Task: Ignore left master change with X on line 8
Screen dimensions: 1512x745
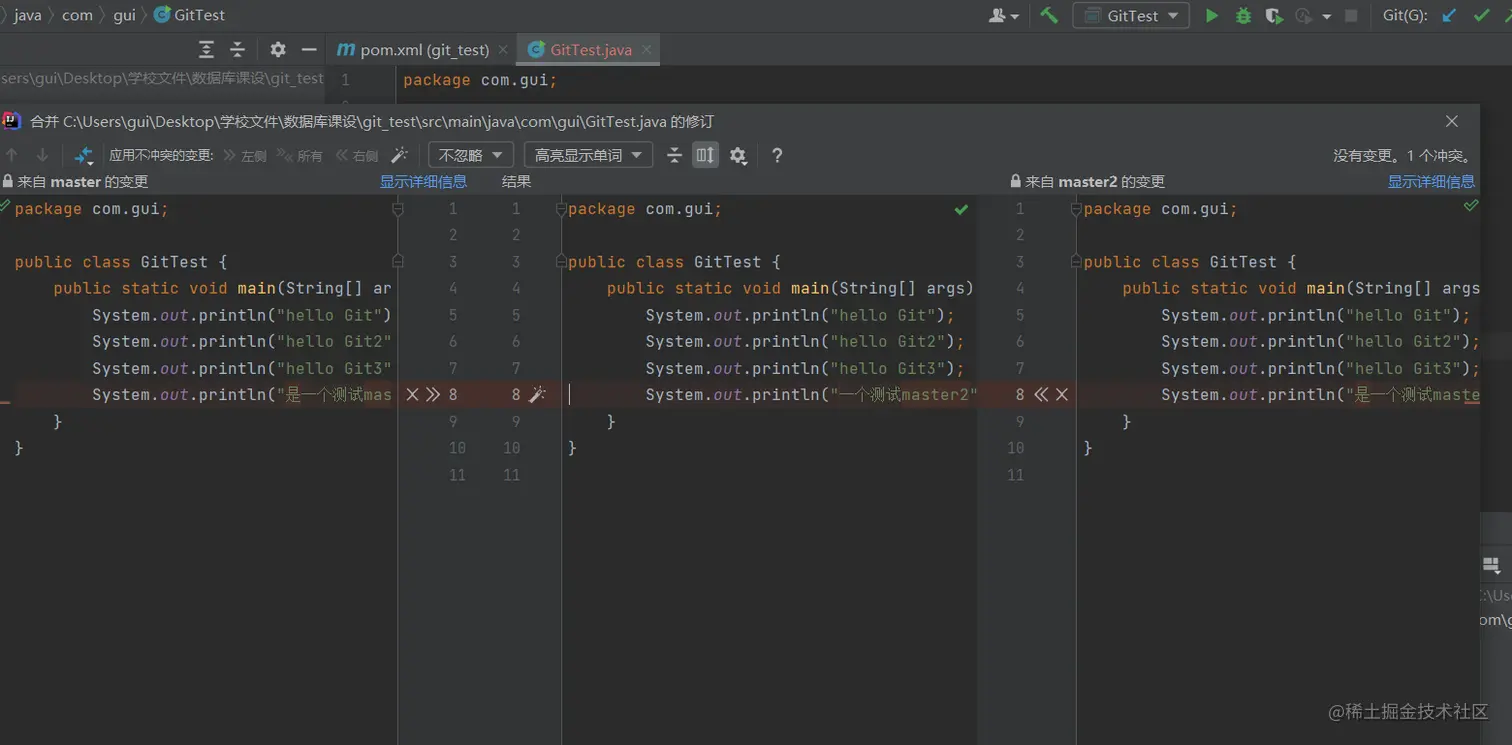Action: coord(412,395)
